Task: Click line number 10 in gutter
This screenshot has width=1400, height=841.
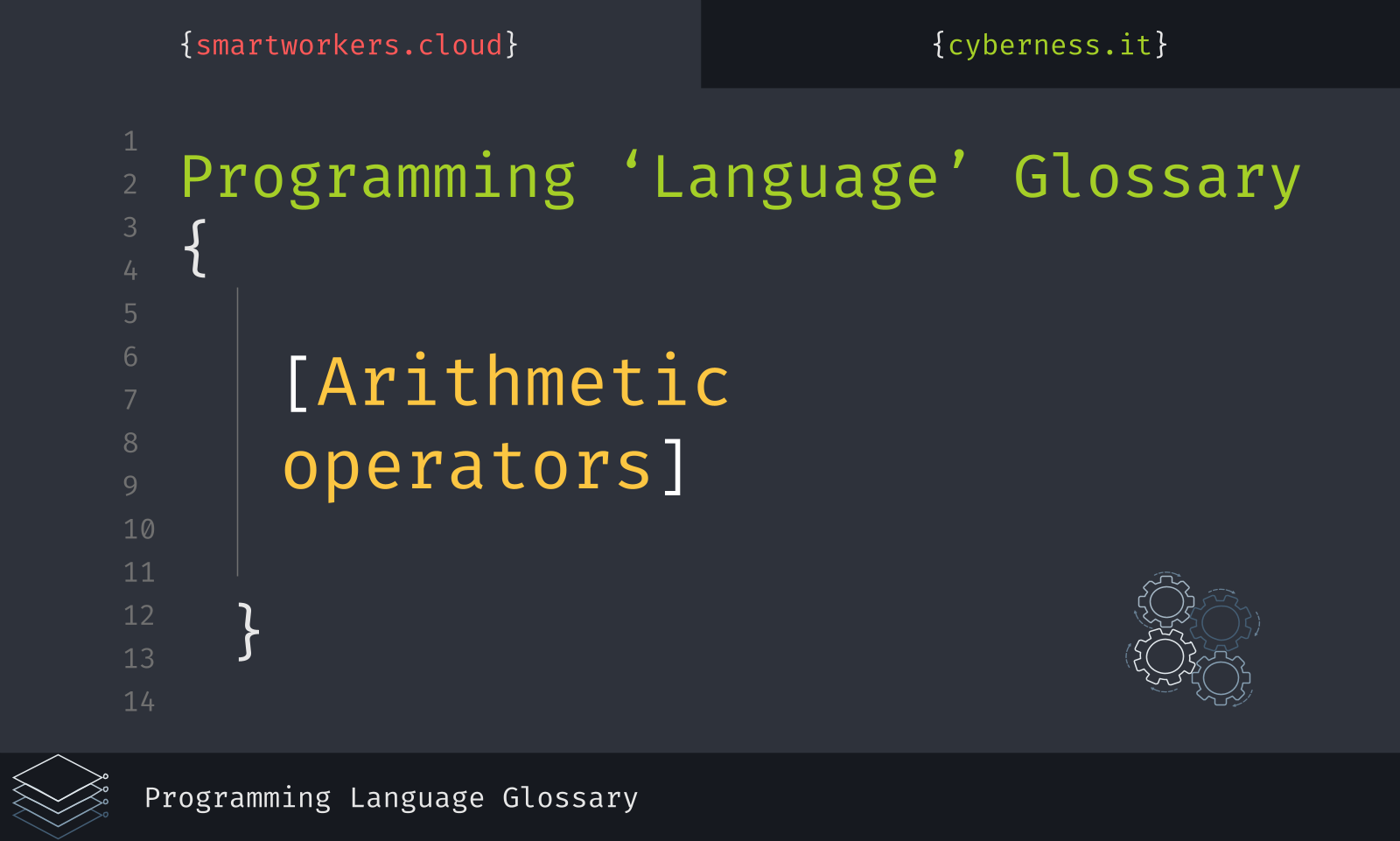Action: tap(139, 529)
